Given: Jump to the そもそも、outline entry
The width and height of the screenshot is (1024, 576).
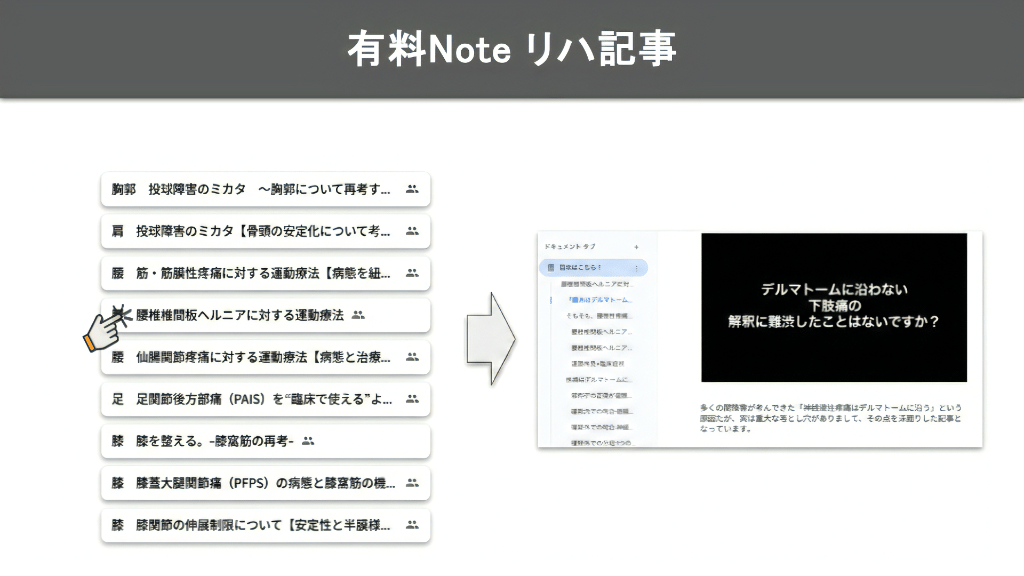Looking at the screenshot, I should [599, 316].
